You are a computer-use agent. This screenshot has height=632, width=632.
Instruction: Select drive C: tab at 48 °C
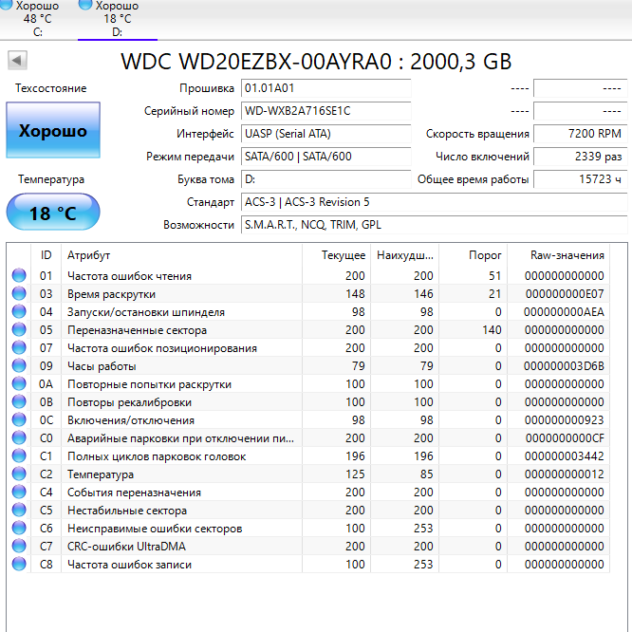[37, 19]
